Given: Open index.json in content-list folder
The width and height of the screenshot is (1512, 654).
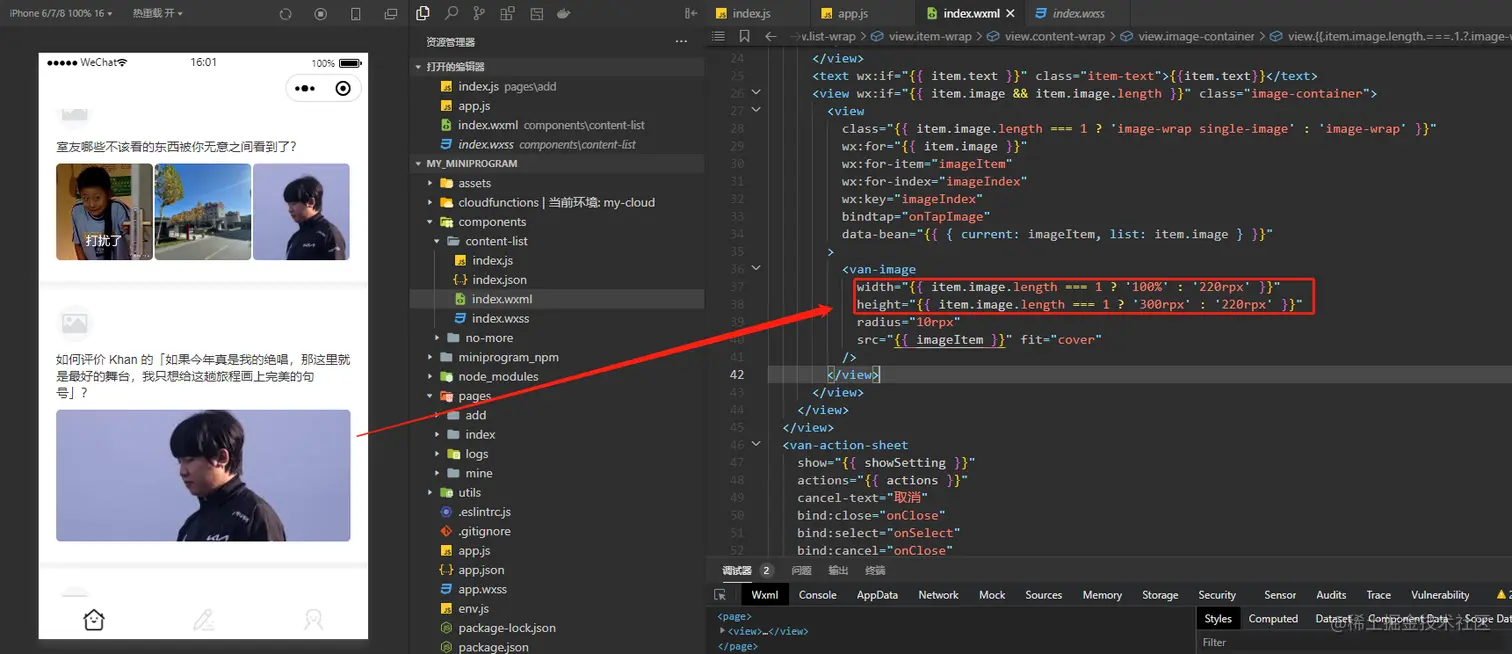Looking at the screenshot, I should coord(499,280).
